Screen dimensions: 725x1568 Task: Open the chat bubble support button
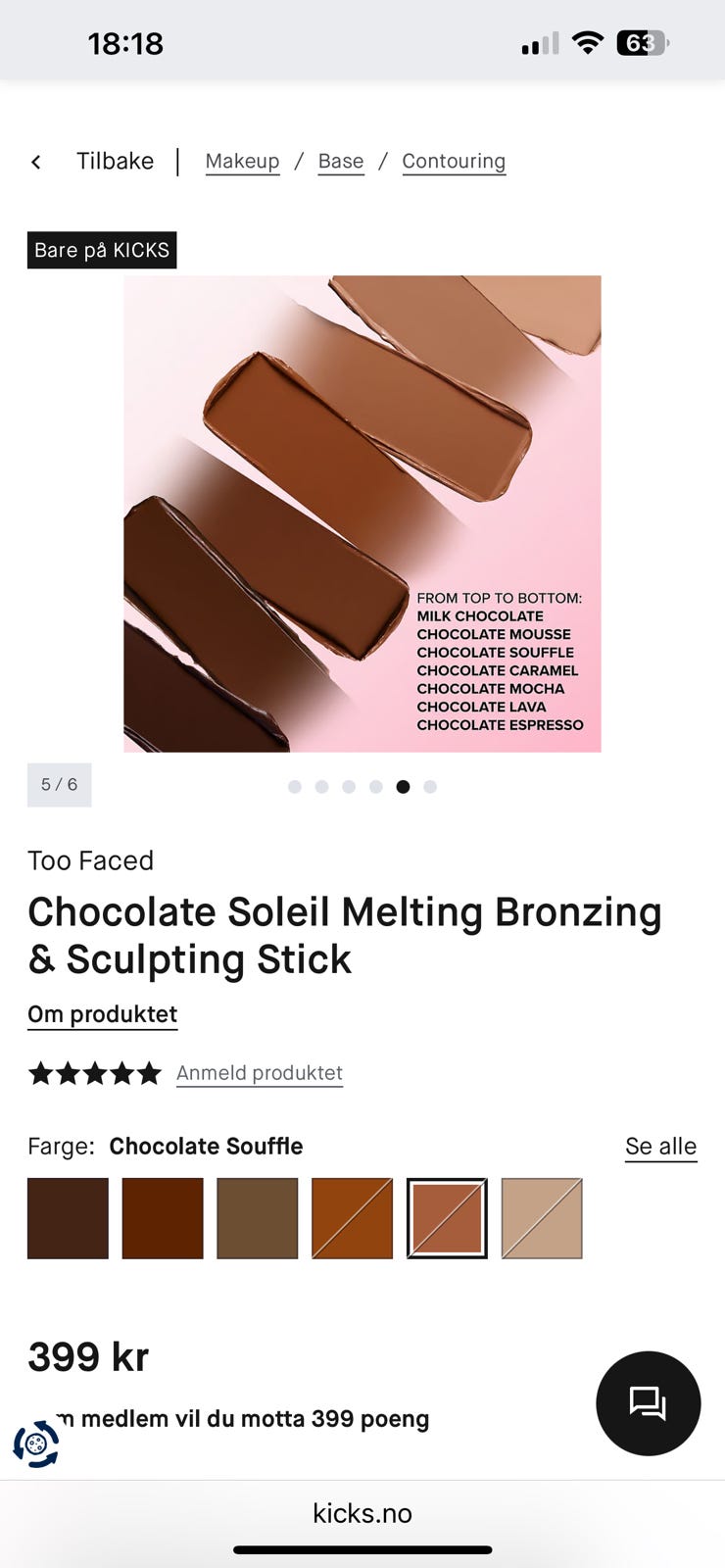click(648, 1402)
